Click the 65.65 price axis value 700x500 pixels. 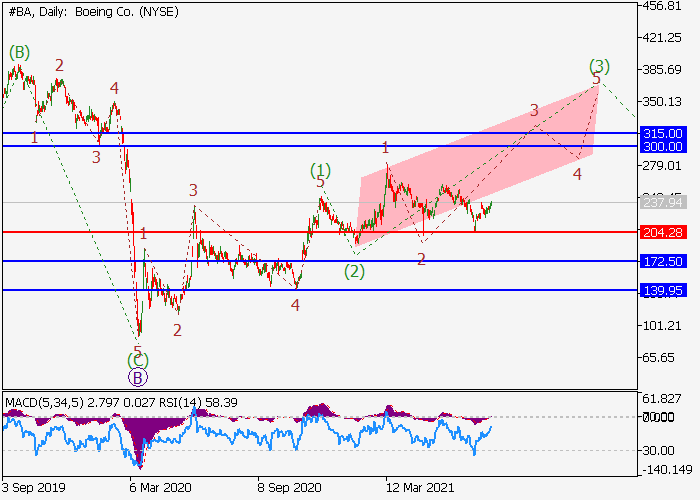(x=658, y=358)
